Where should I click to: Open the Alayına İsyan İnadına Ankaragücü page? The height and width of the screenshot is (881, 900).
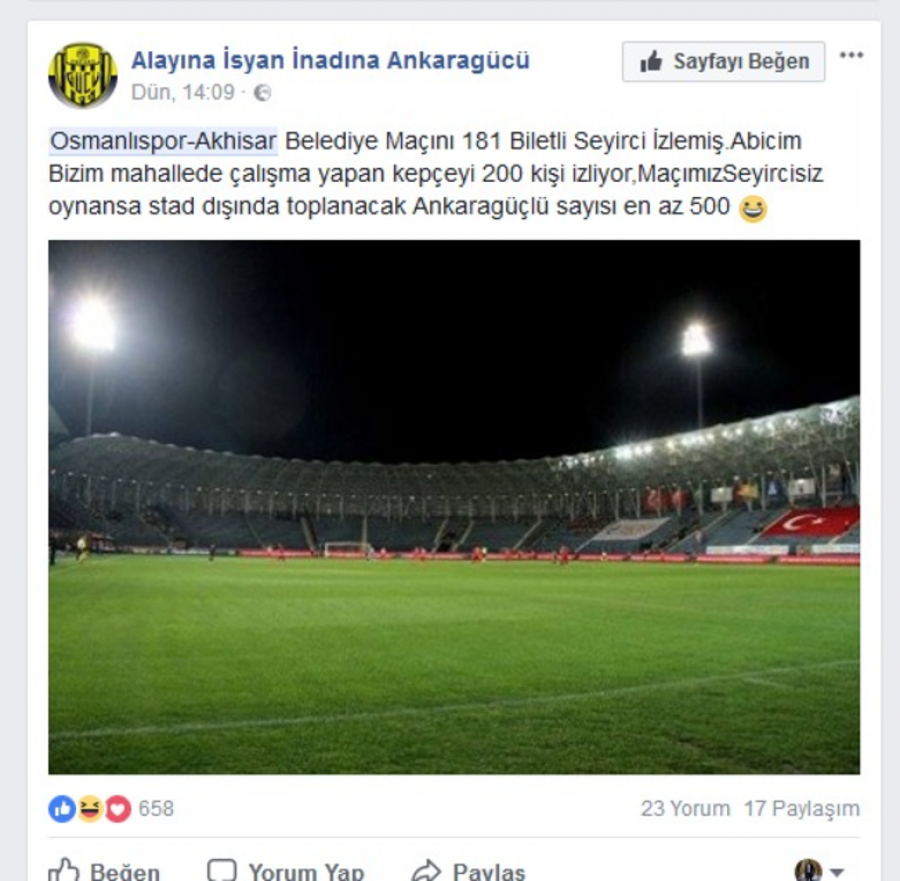click(330, 60)
